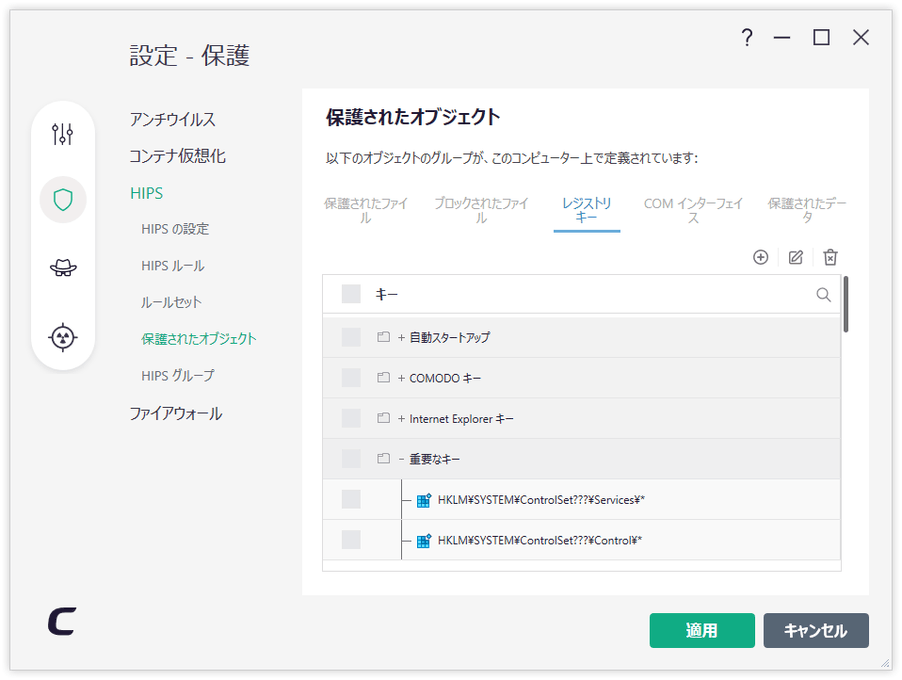Check the COMODO キー group checkbox
This screenshot has height=680, width=902.
click(x=351, y=378)
